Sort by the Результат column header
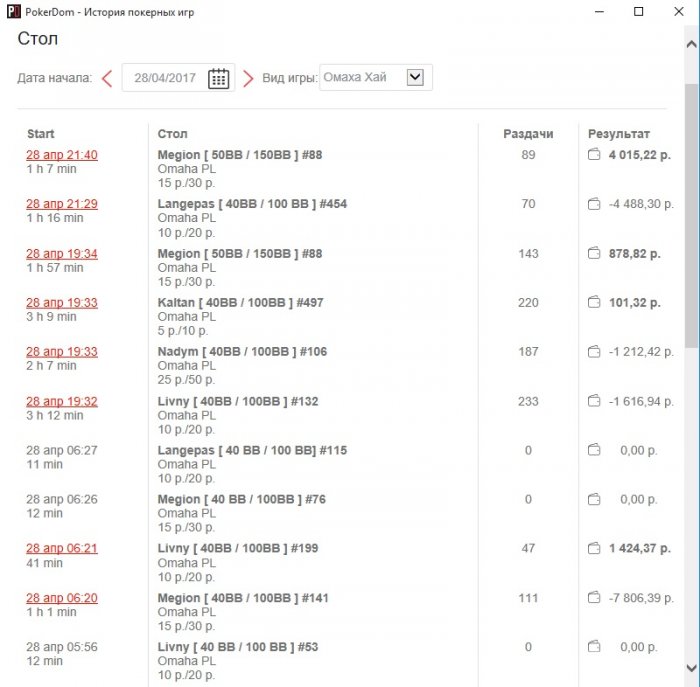Image resolution: width=700 pixels, height=687 pixels. coord(618,133)
